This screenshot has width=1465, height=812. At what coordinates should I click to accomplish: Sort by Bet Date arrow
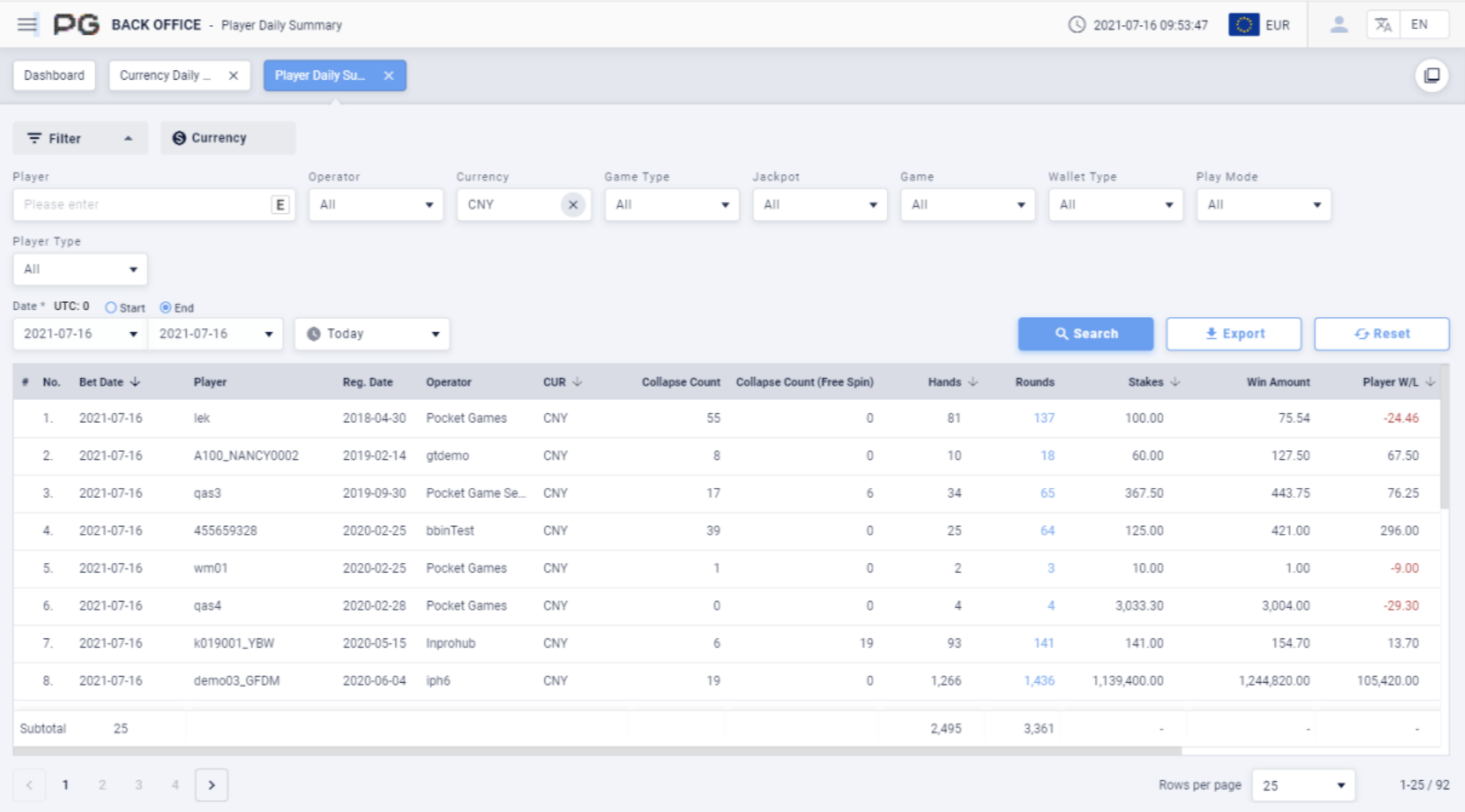point(135,382)
